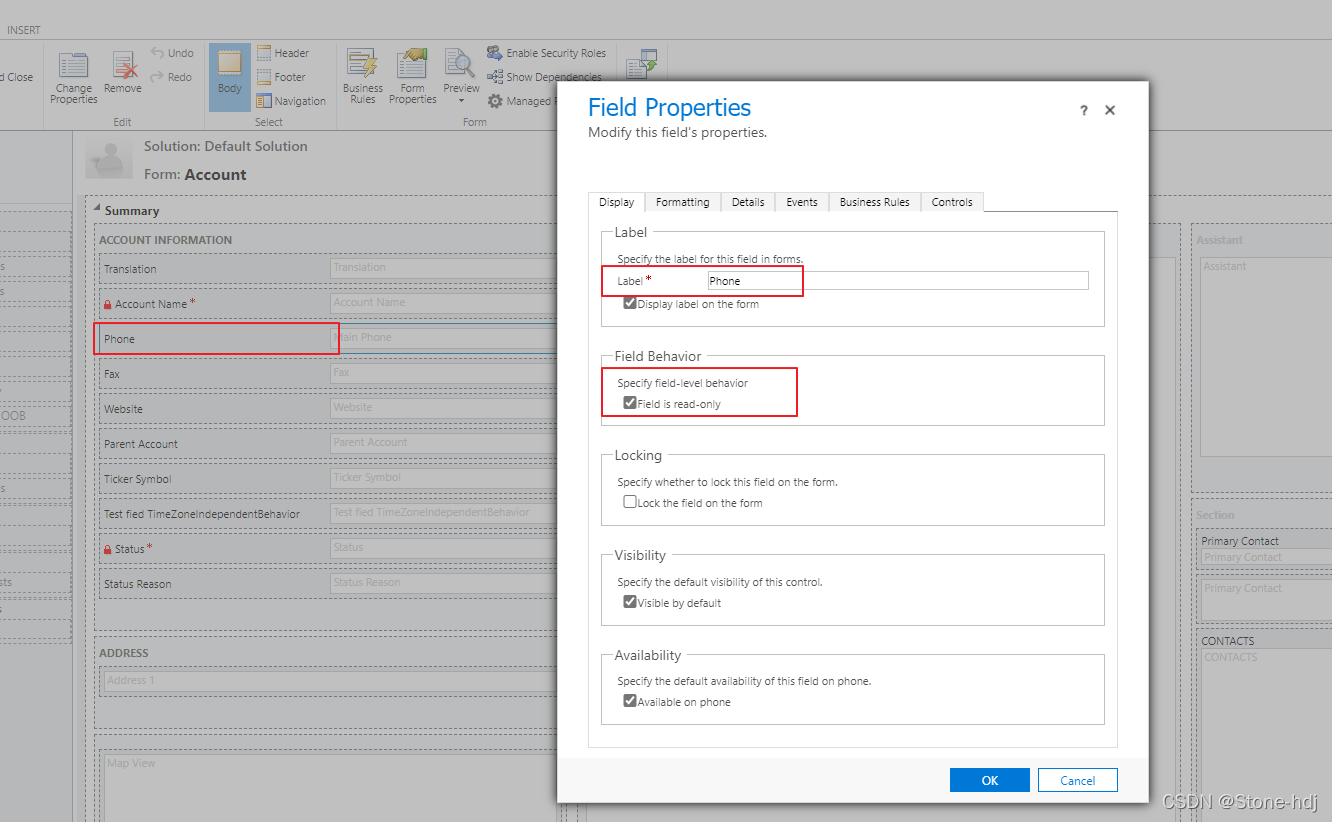
Task: Select the Parent Account field row
Action: [x=330, y=443]
